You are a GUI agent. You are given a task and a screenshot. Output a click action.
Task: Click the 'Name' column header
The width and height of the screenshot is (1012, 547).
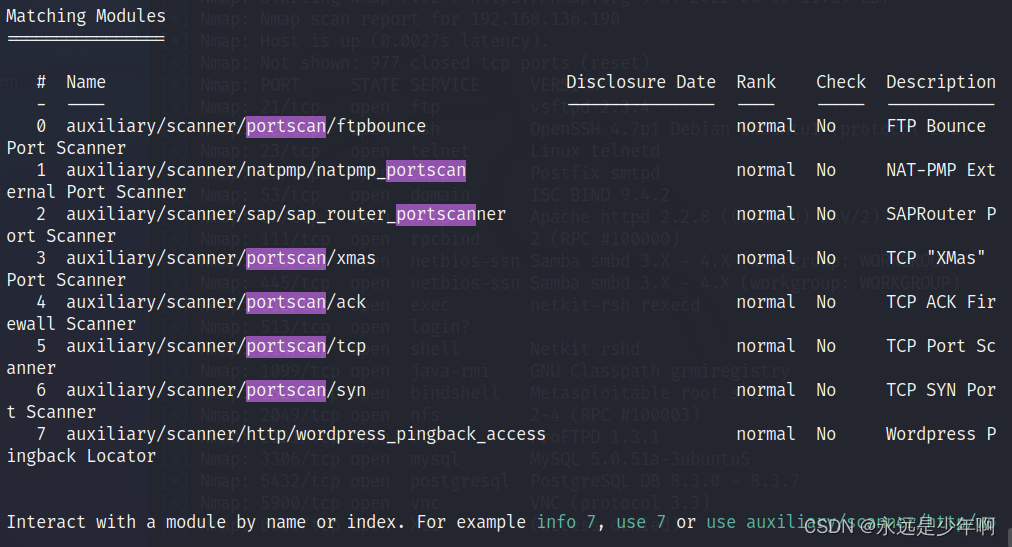click(x=86, y=82)
